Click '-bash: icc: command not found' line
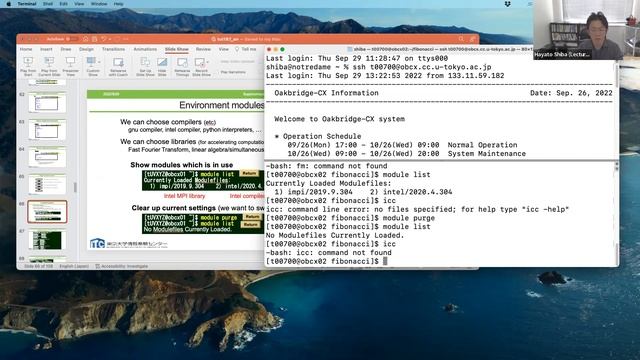This screenshot has width=640, height=360. point(329,253)
